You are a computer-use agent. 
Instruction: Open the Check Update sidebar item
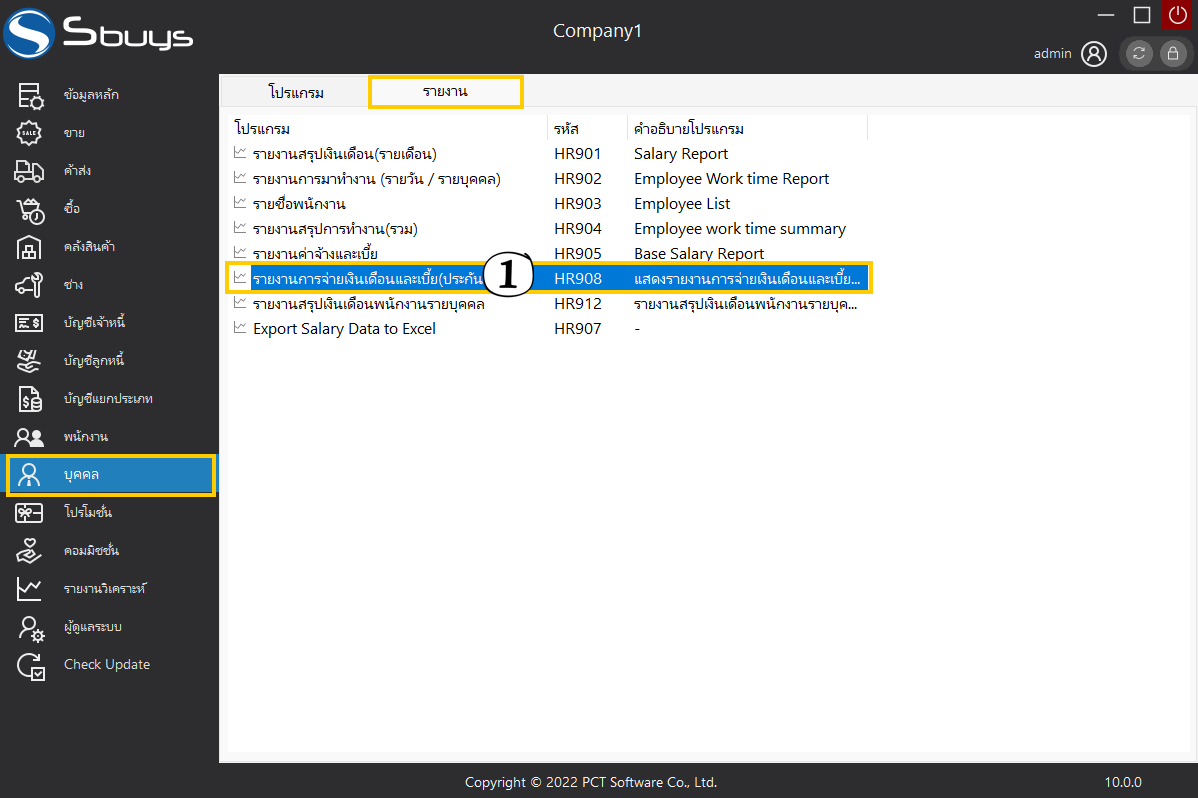[106, 665]
